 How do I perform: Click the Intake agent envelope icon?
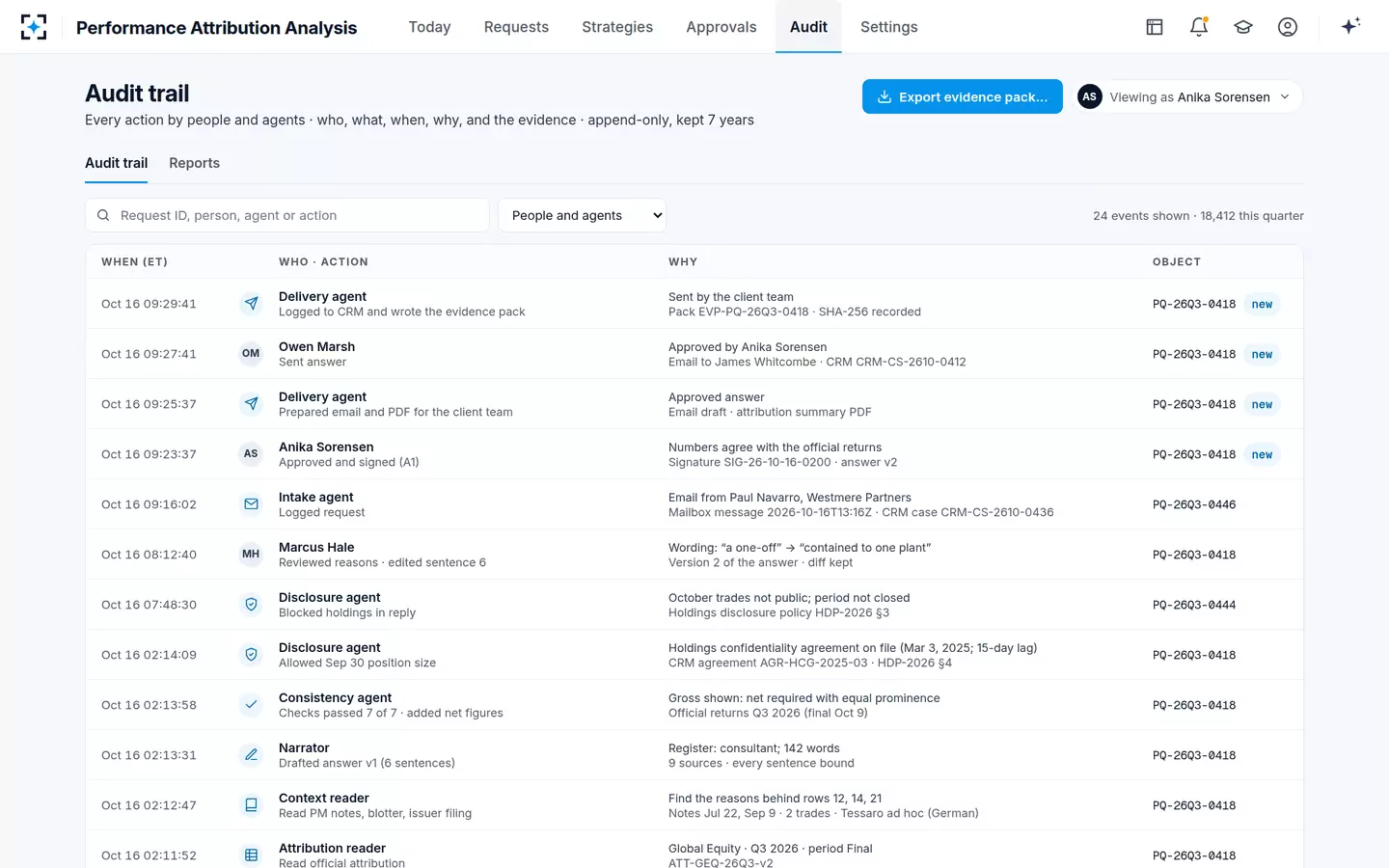pyautogui.click(x=251, y=504)
